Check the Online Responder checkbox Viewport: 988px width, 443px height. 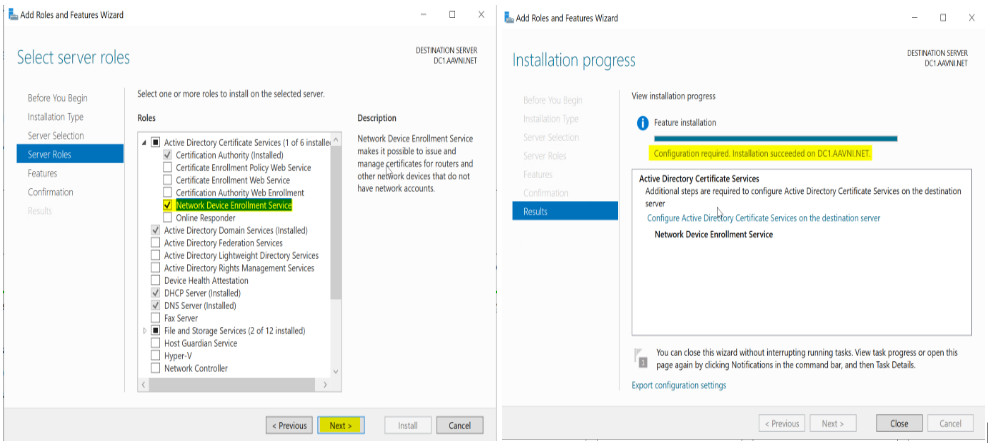click(168, 217)
